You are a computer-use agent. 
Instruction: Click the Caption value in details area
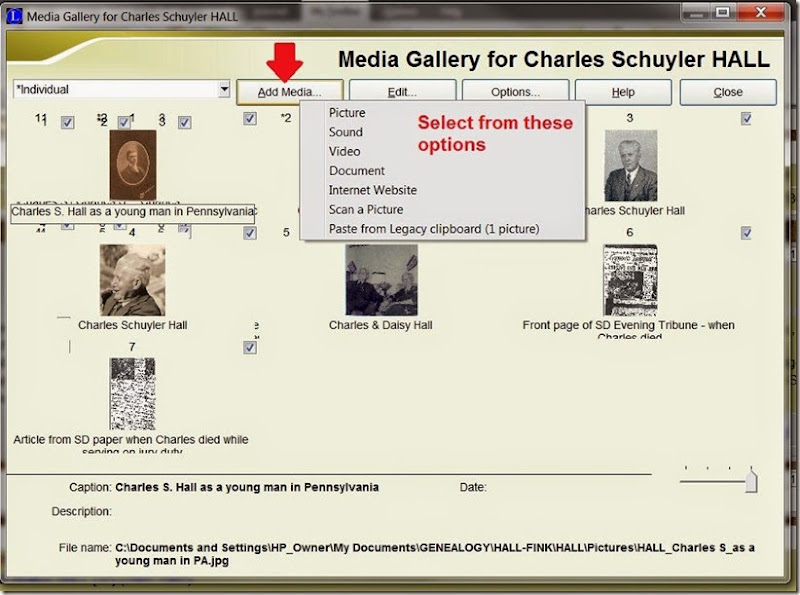click(x=247, y=487)
